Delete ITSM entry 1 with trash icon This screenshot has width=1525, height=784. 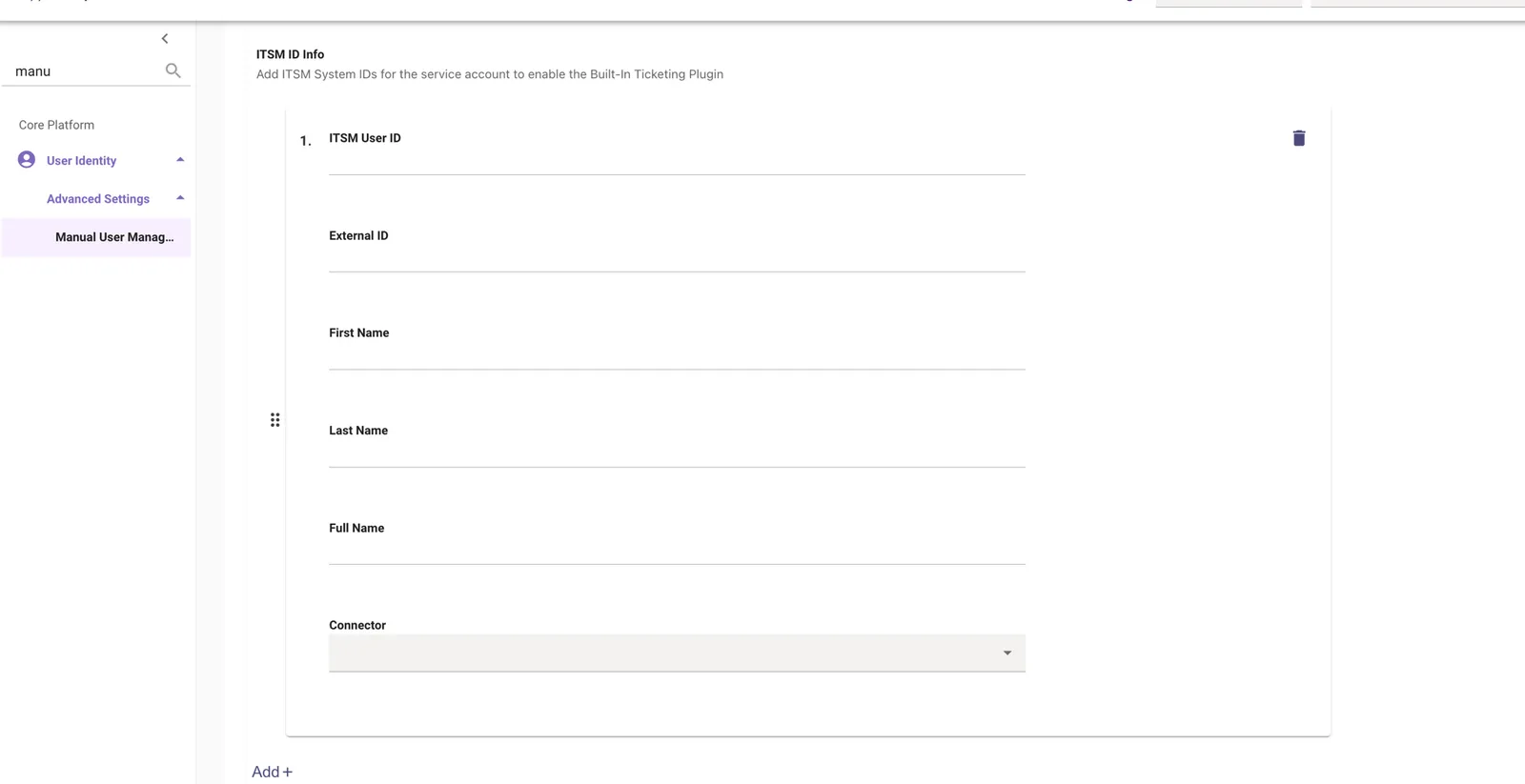1298,138
